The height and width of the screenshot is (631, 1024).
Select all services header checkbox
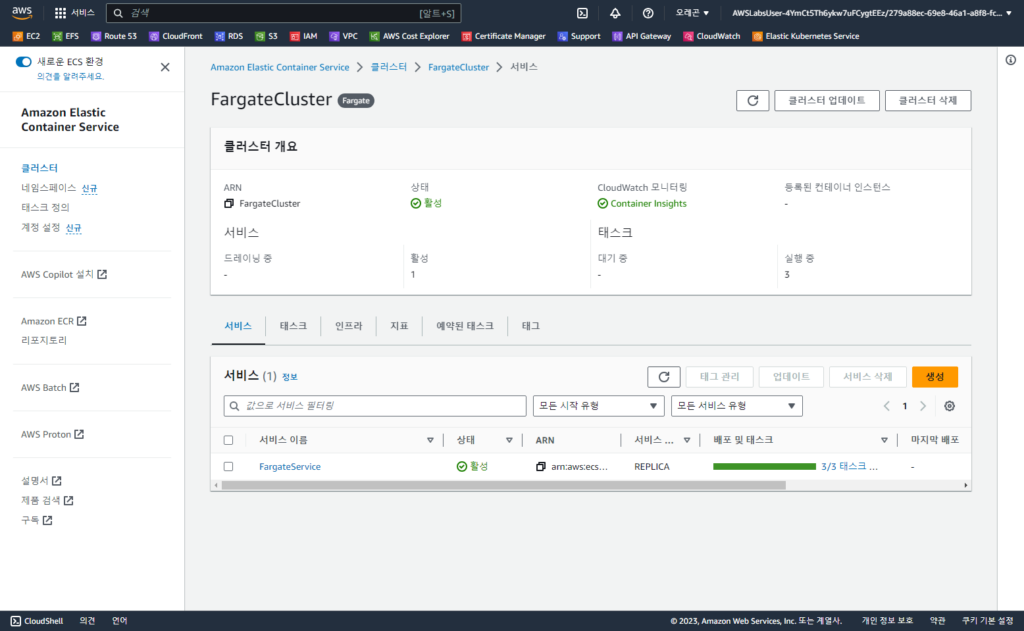pos(228,440)
